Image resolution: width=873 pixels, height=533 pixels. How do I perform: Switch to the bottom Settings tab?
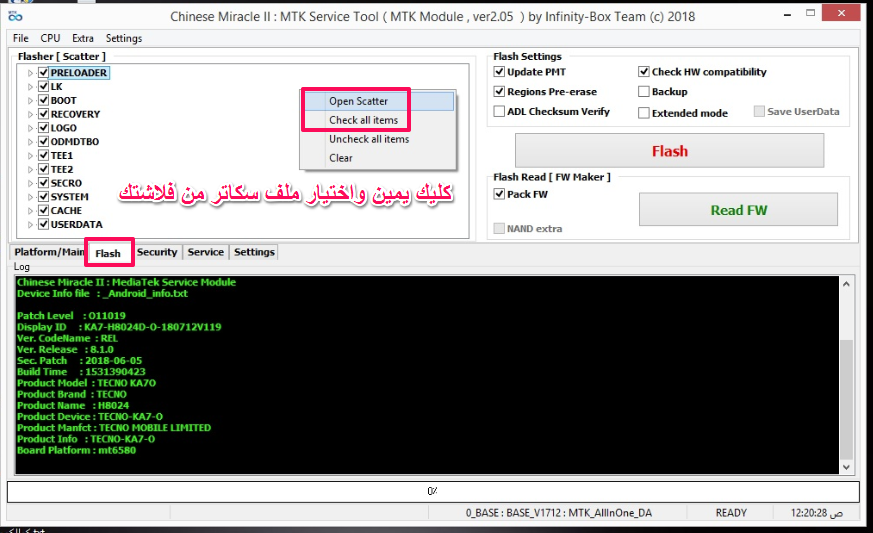click(254, 252)
